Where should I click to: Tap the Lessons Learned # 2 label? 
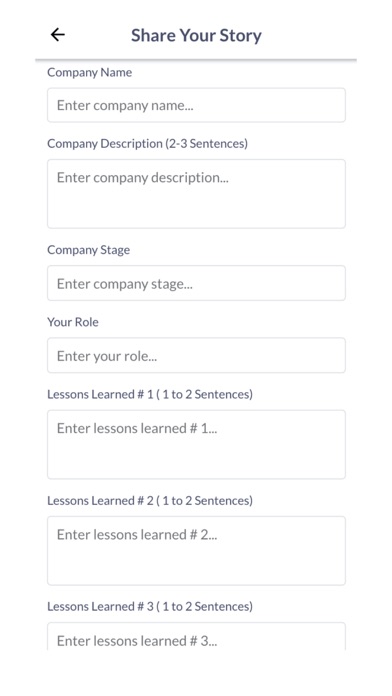(150, 501)
